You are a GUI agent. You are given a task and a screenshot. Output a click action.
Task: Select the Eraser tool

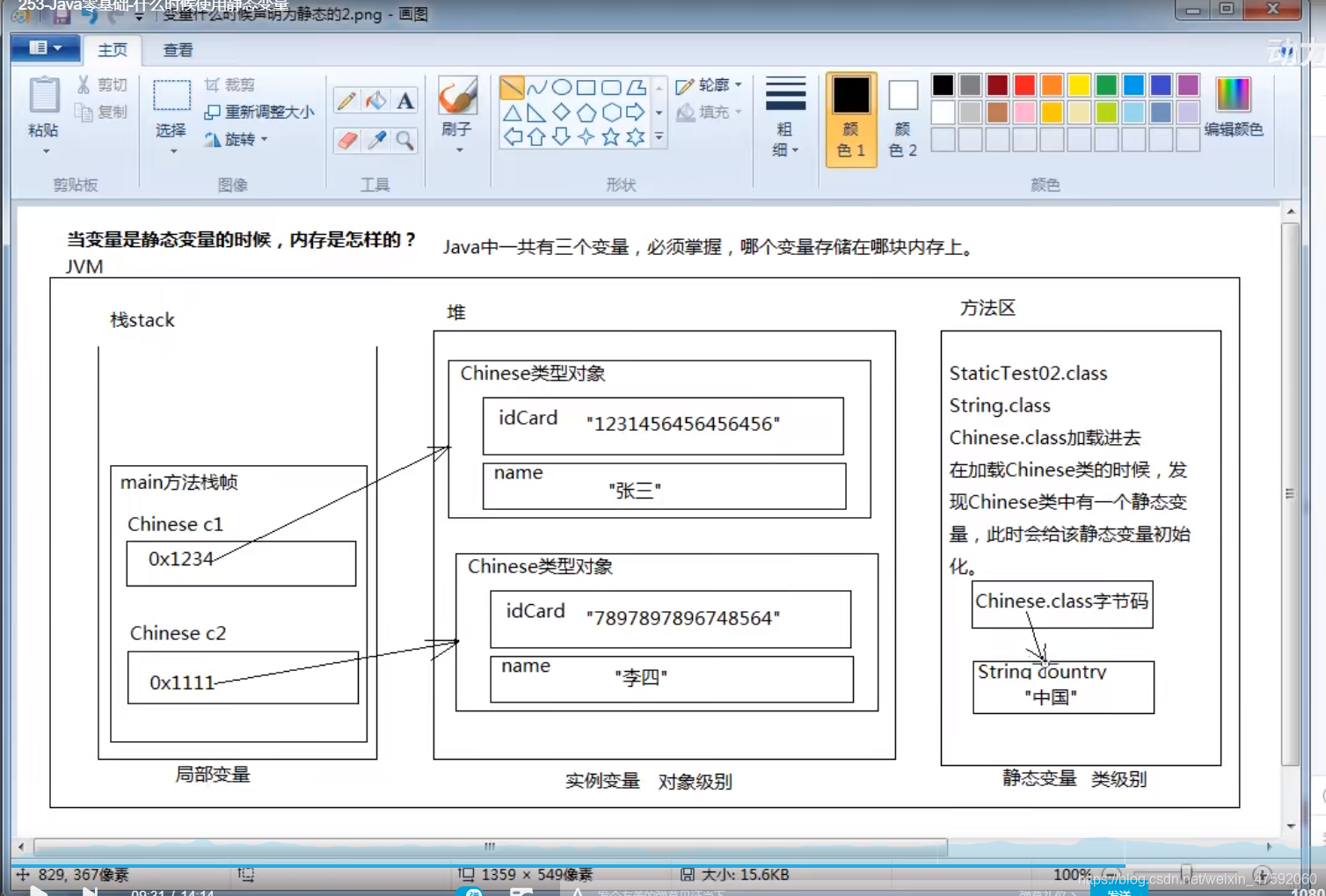point(346,140)
